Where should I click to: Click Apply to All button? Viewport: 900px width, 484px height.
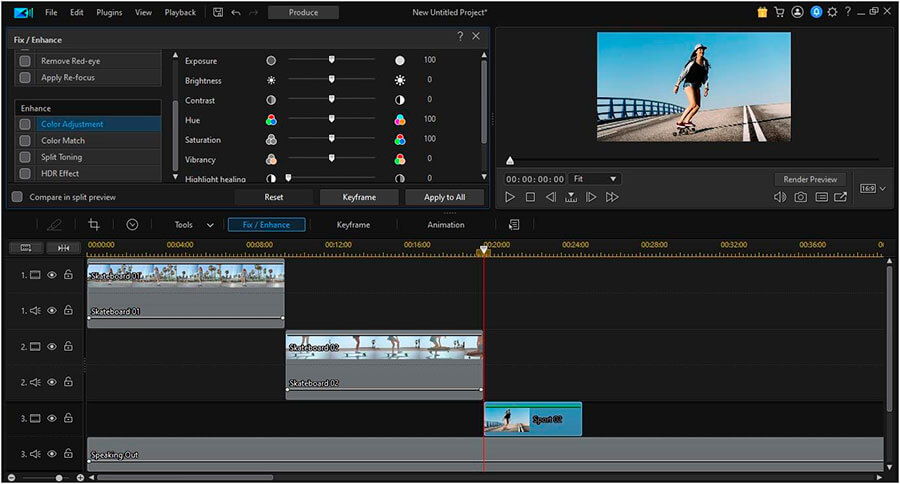pos(444,197)
